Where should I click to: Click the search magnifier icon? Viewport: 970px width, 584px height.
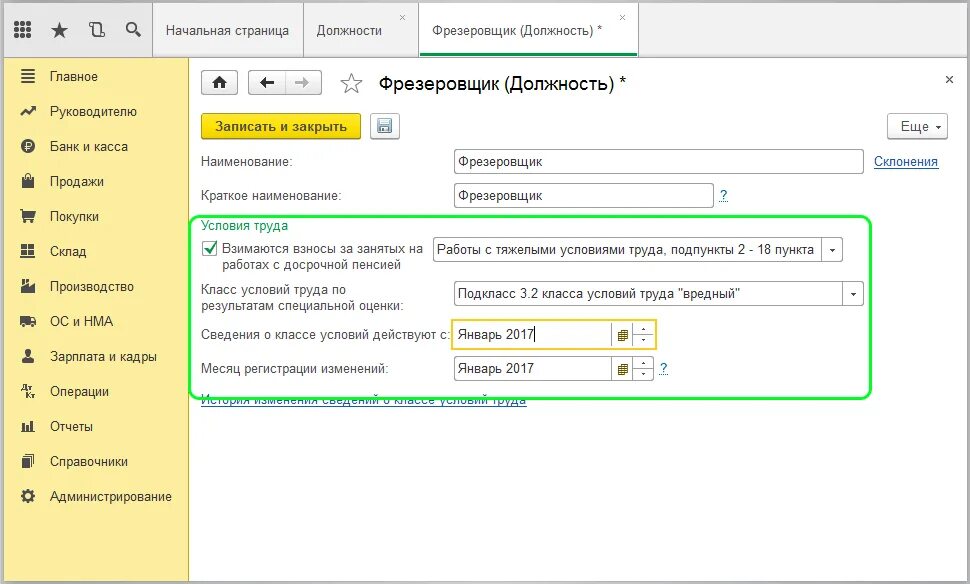(x=133, y=30)
